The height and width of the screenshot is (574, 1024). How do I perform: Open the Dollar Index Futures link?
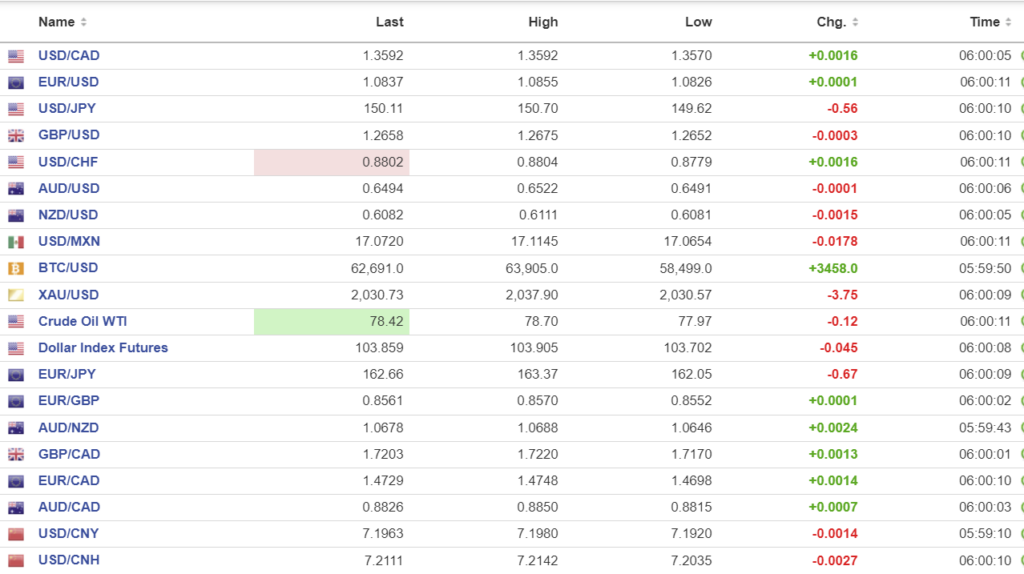(103, 348)
